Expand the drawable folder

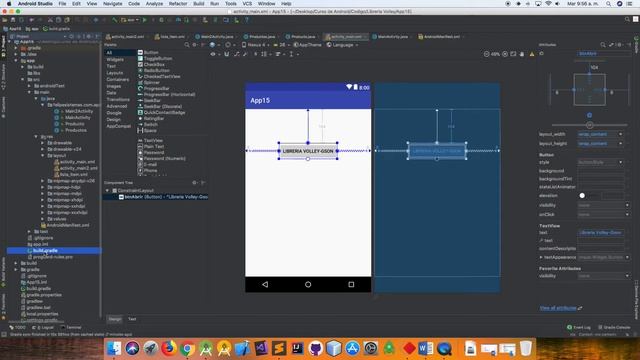click(x=42, y=143)
